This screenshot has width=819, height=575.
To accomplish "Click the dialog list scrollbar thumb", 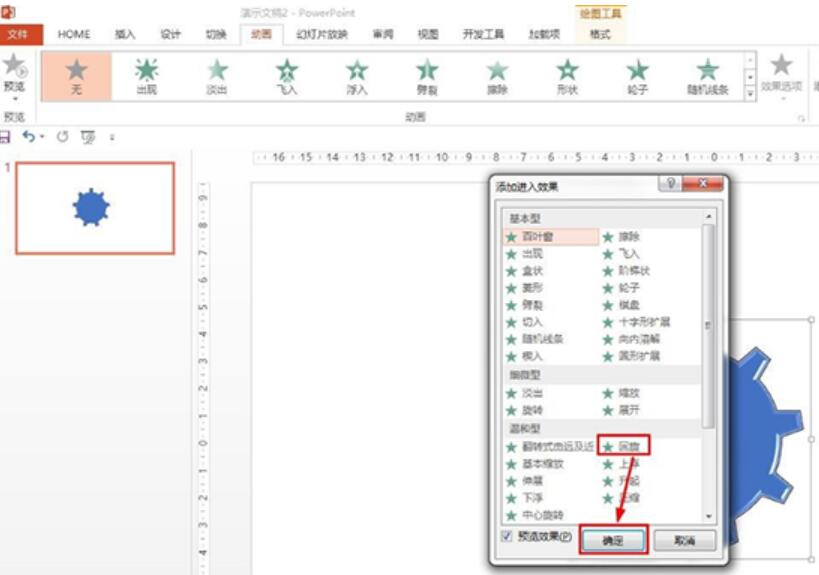I will pos(708,326).
